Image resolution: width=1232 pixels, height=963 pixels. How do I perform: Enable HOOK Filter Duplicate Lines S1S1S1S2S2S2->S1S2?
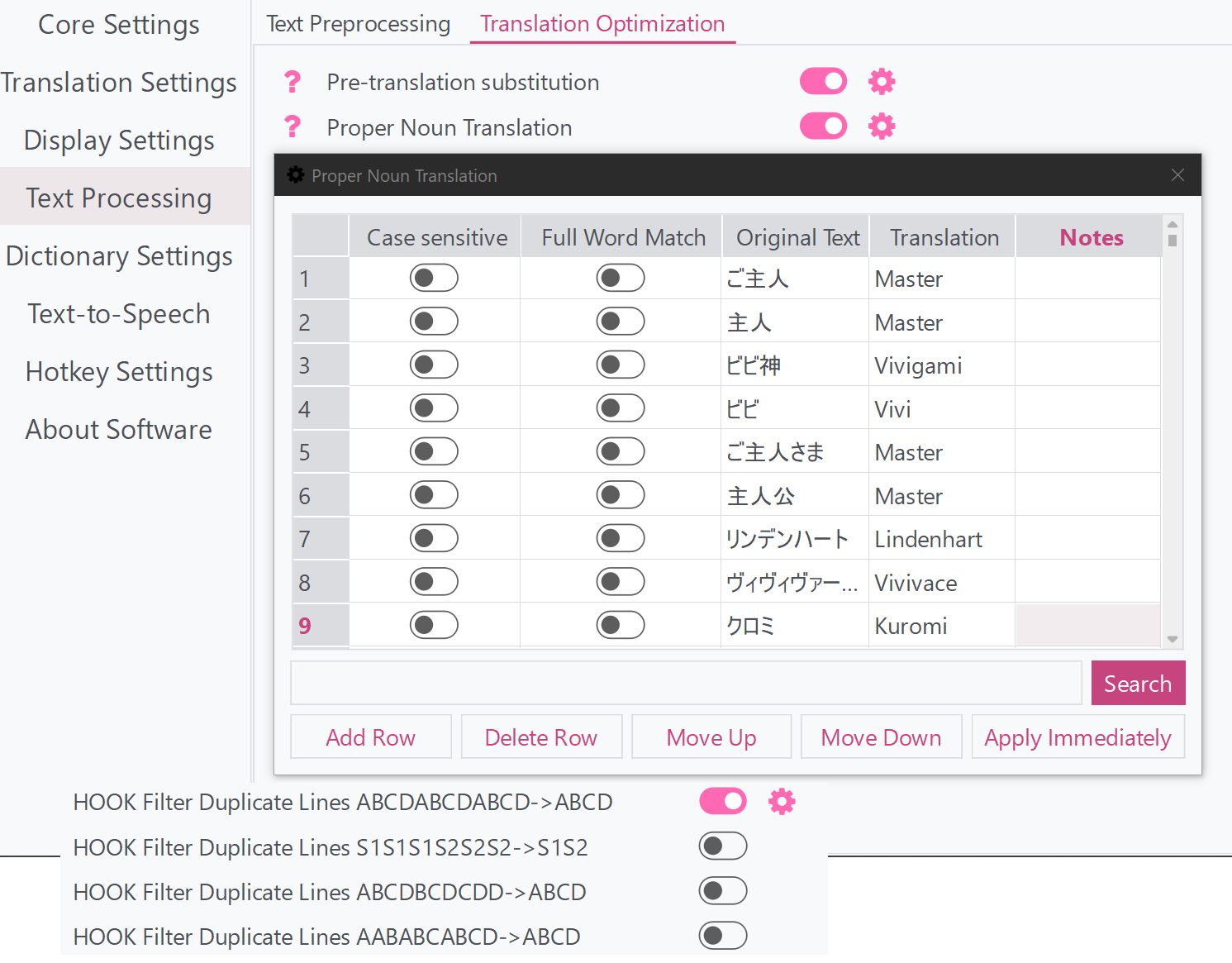[x=723, y=846]
